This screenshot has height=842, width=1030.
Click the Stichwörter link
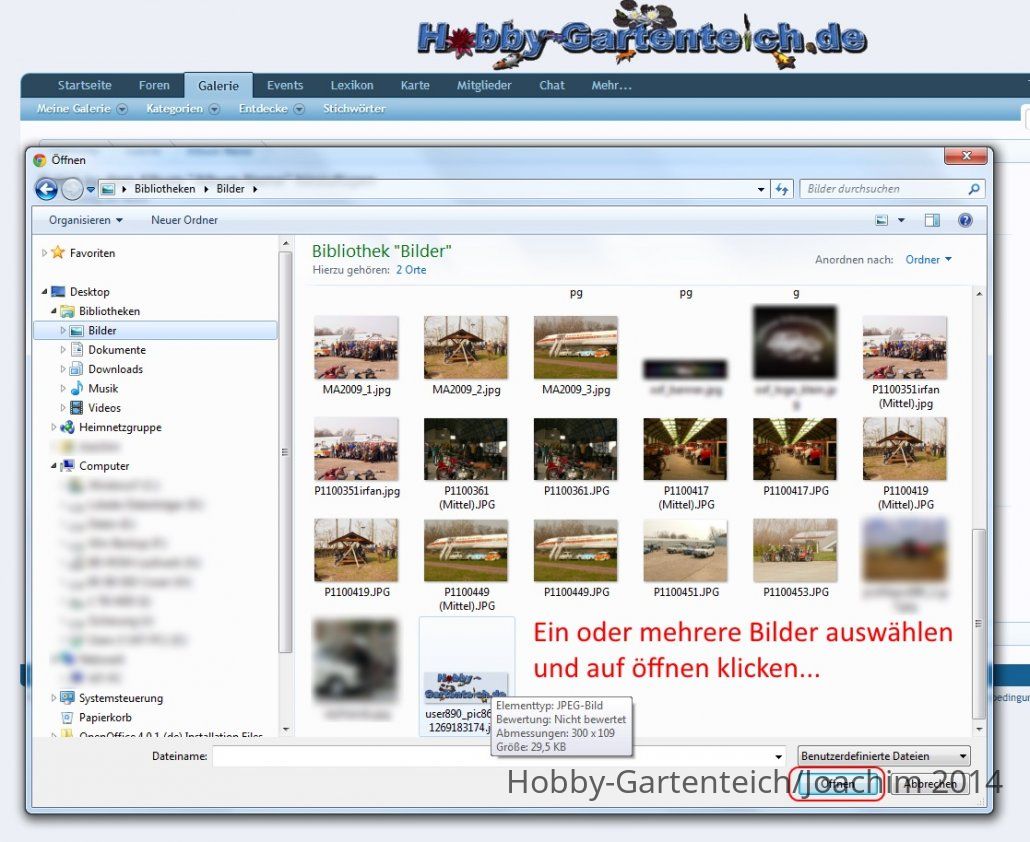[354, 108]
